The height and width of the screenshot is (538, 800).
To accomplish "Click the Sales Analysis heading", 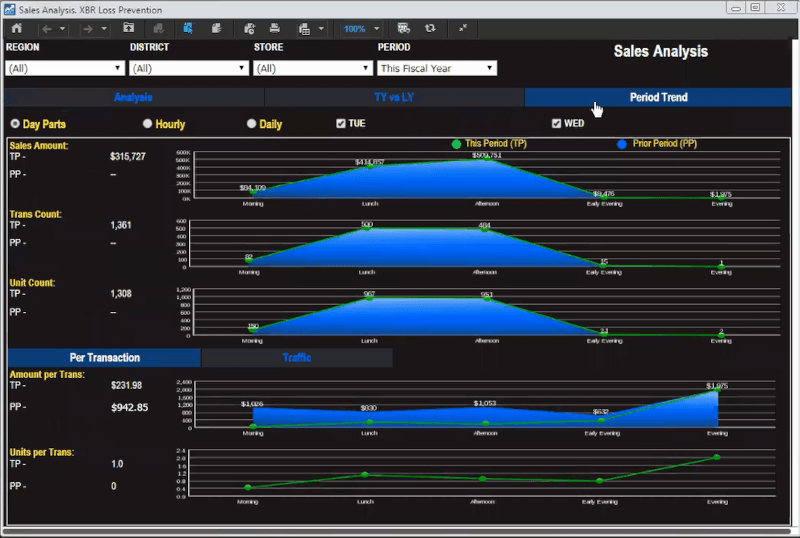I will click(661, 52).
